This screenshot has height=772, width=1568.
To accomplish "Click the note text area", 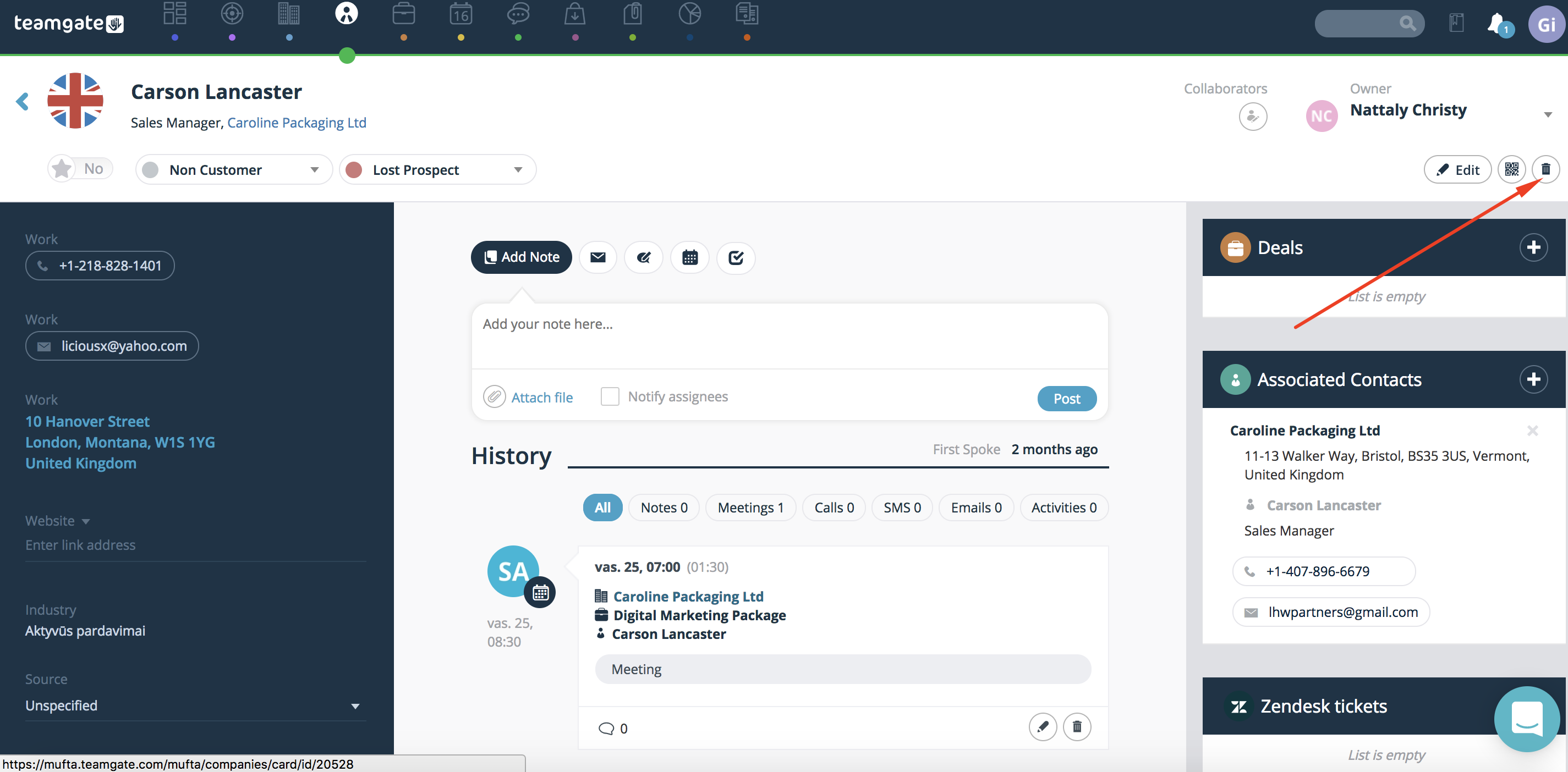I will [x=789, y=335].
